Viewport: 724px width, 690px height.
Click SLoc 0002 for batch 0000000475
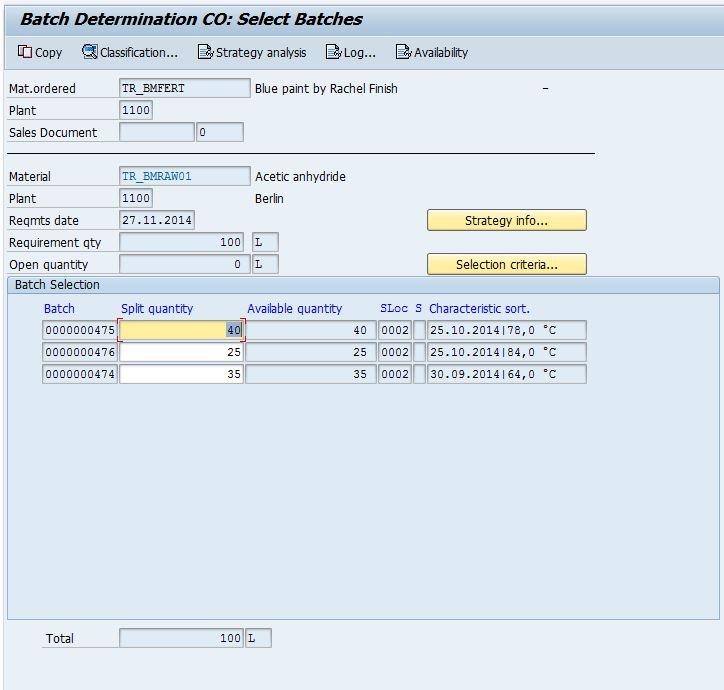395,330
